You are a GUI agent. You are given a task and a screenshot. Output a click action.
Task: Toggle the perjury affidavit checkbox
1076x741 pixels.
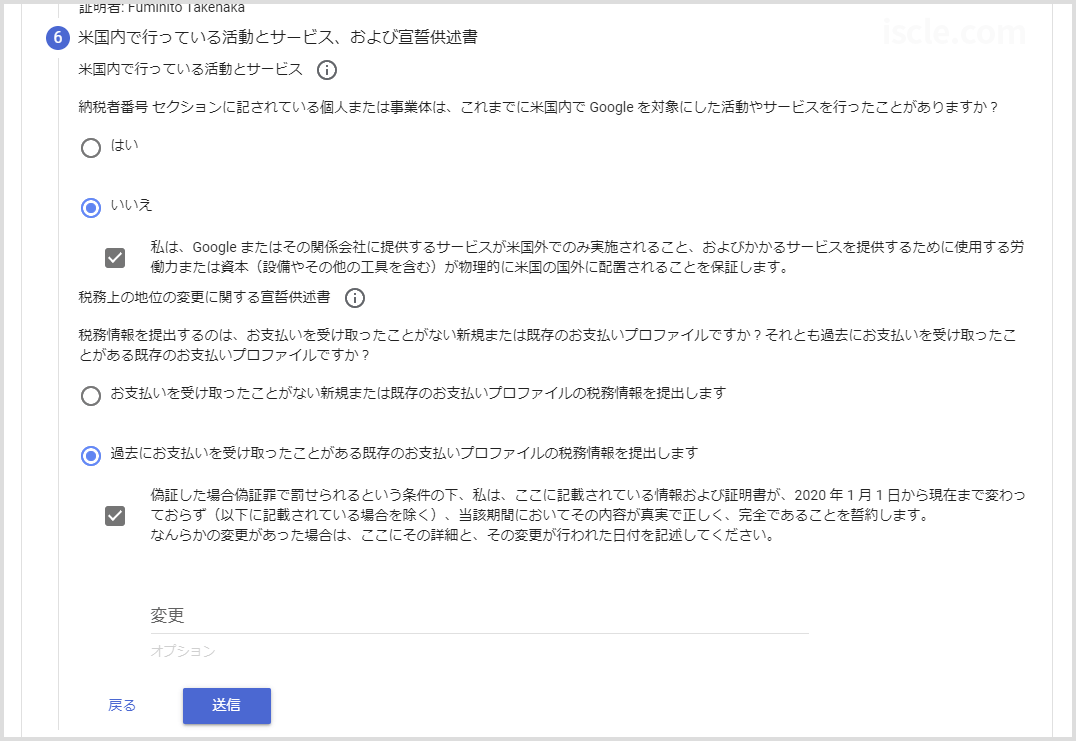coord(115,515)
